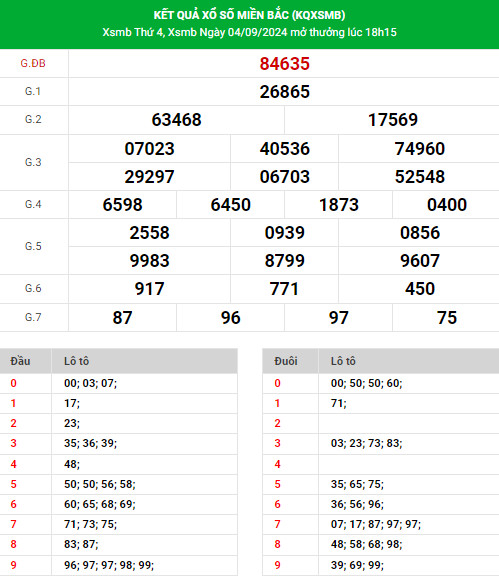Click the G.3 number 07023
Image resolution: width=499 pixels, height=577 pixels.
tap(149, 149)
